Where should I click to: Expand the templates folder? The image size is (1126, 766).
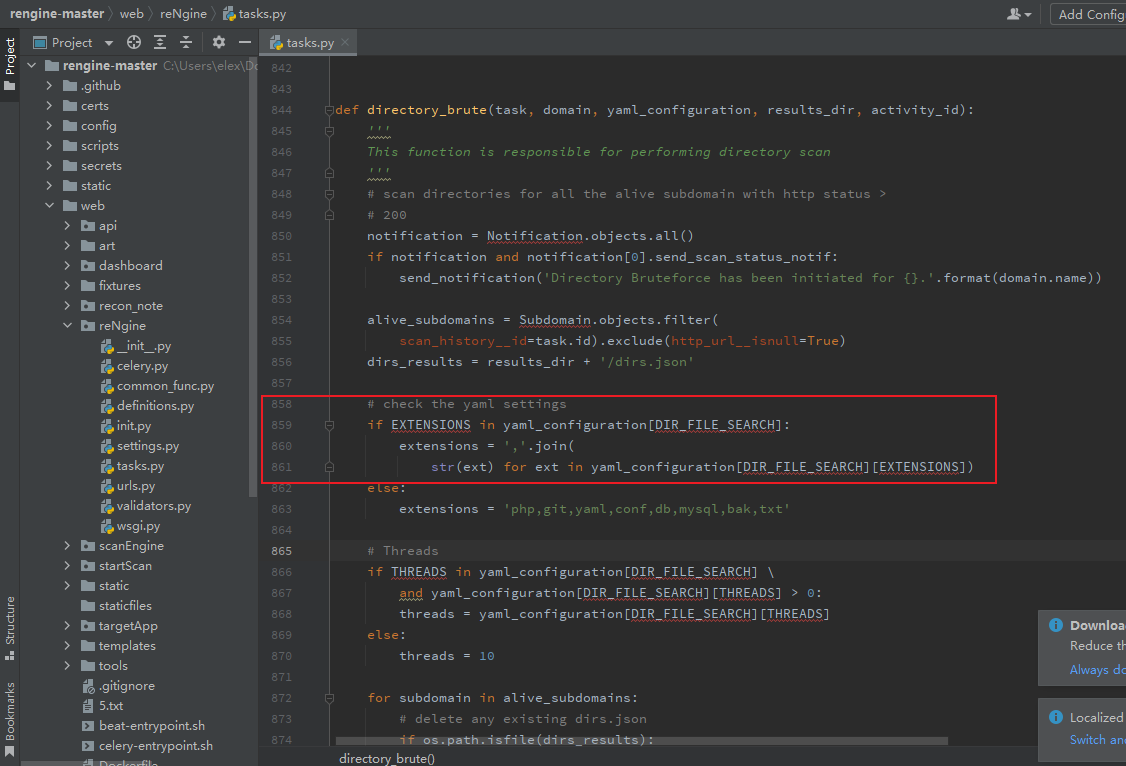point(67,645)
